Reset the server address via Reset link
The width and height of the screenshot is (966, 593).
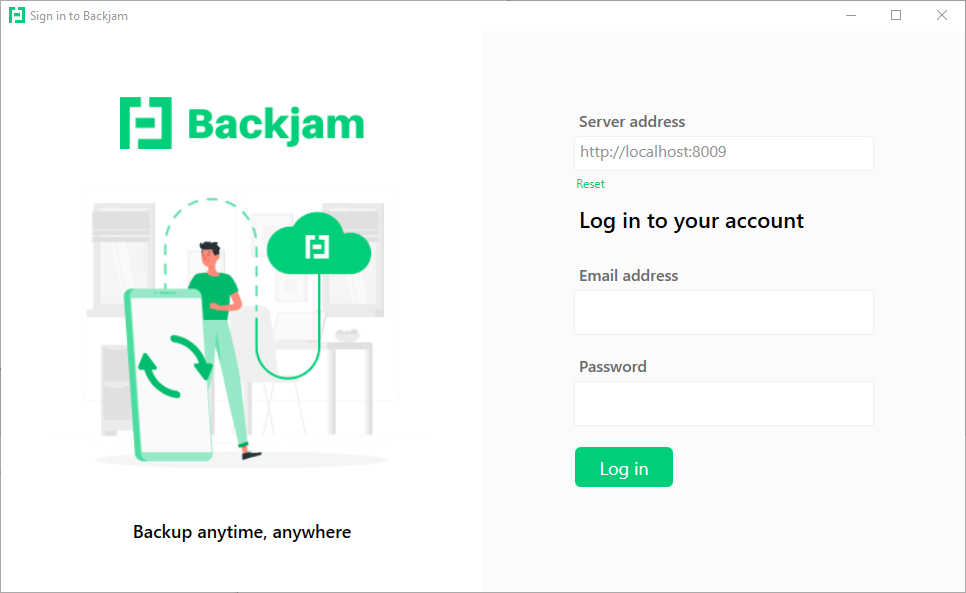click(x=590, y=184)
